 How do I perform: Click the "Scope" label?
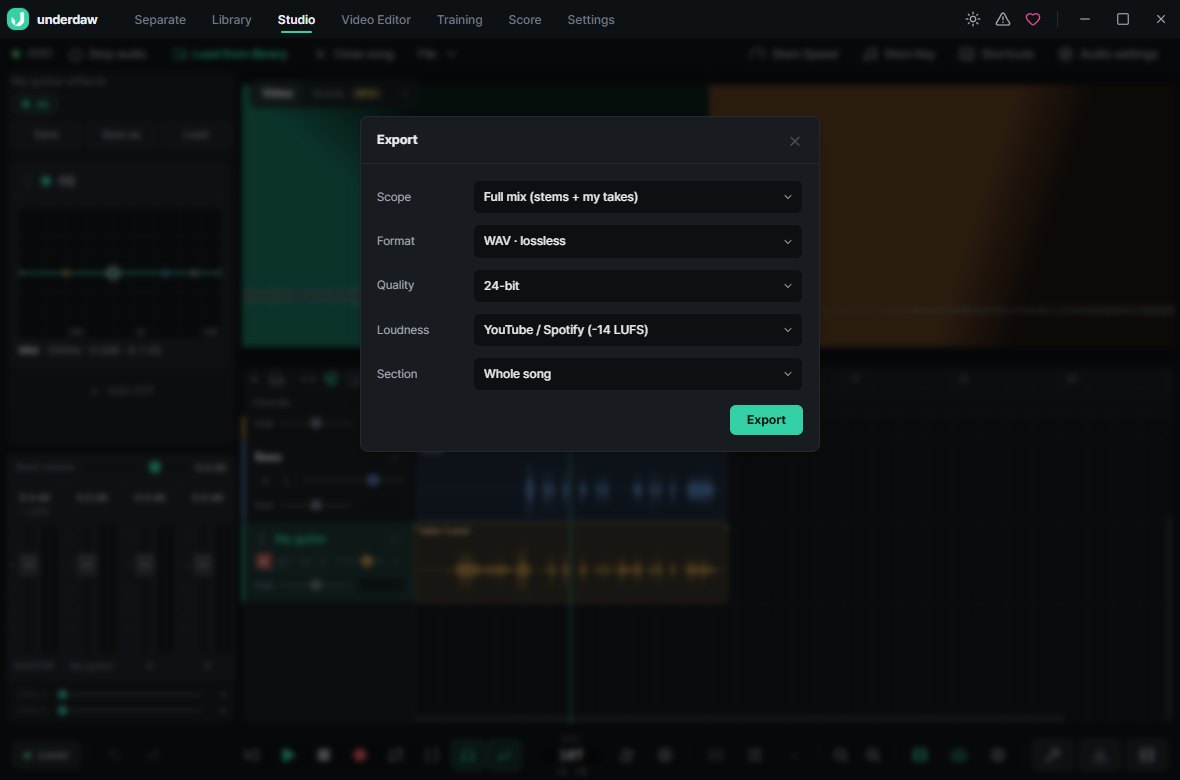[x=394, y=197]
